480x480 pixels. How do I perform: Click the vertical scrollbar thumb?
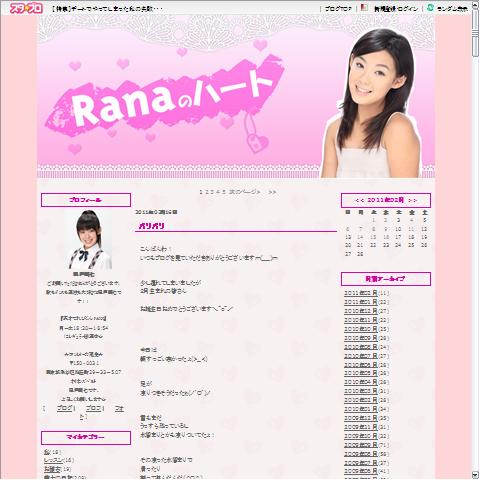[475, 33]
